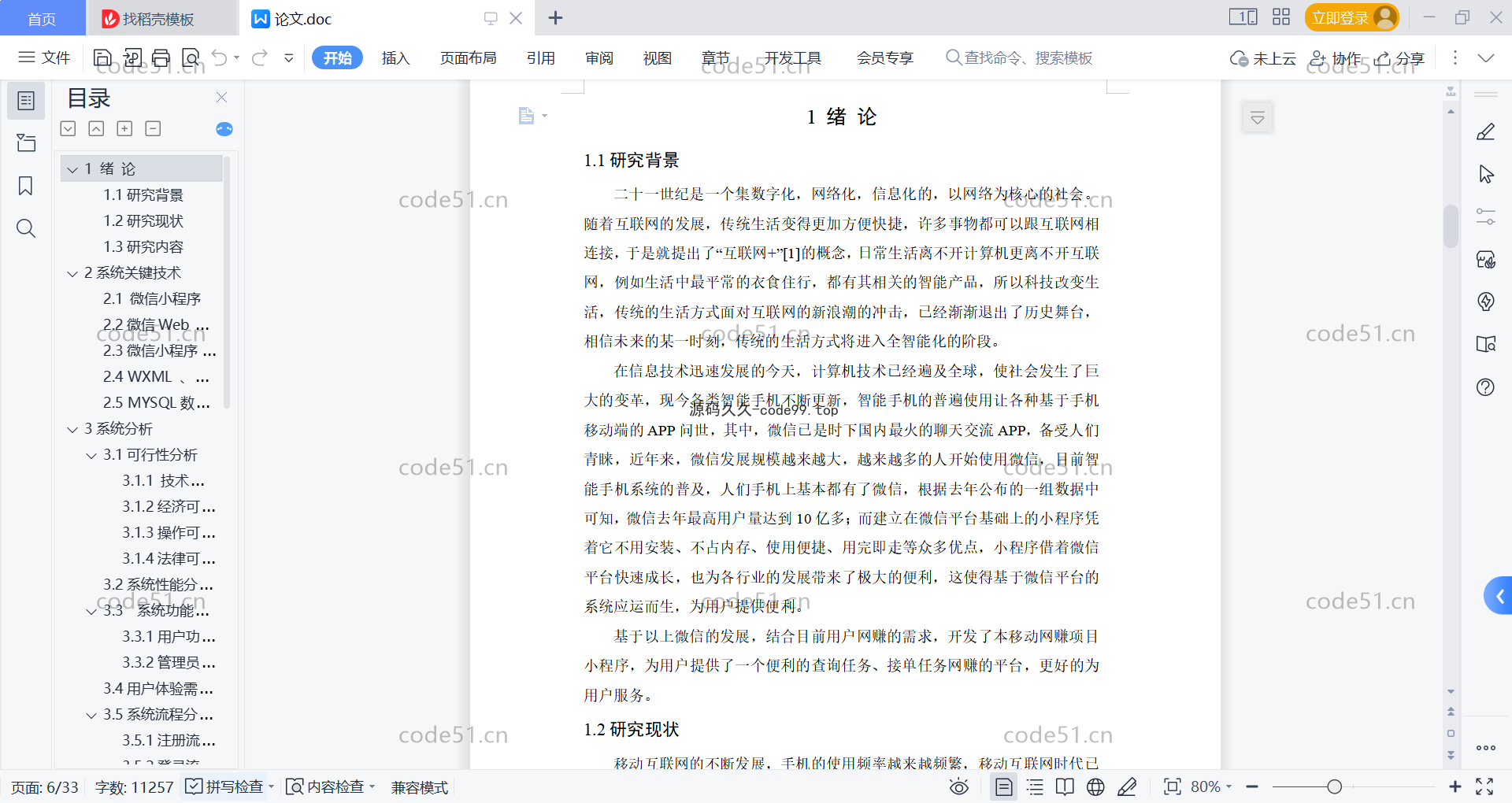Toggle 拼写检查 spell check
This screenshot has height=803, width=1512.
tap(224, 786)
